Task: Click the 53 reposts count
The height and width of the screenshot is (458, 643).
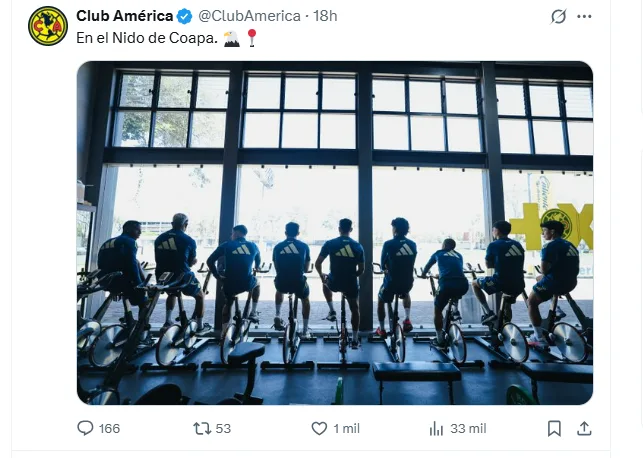Action: 223,428
